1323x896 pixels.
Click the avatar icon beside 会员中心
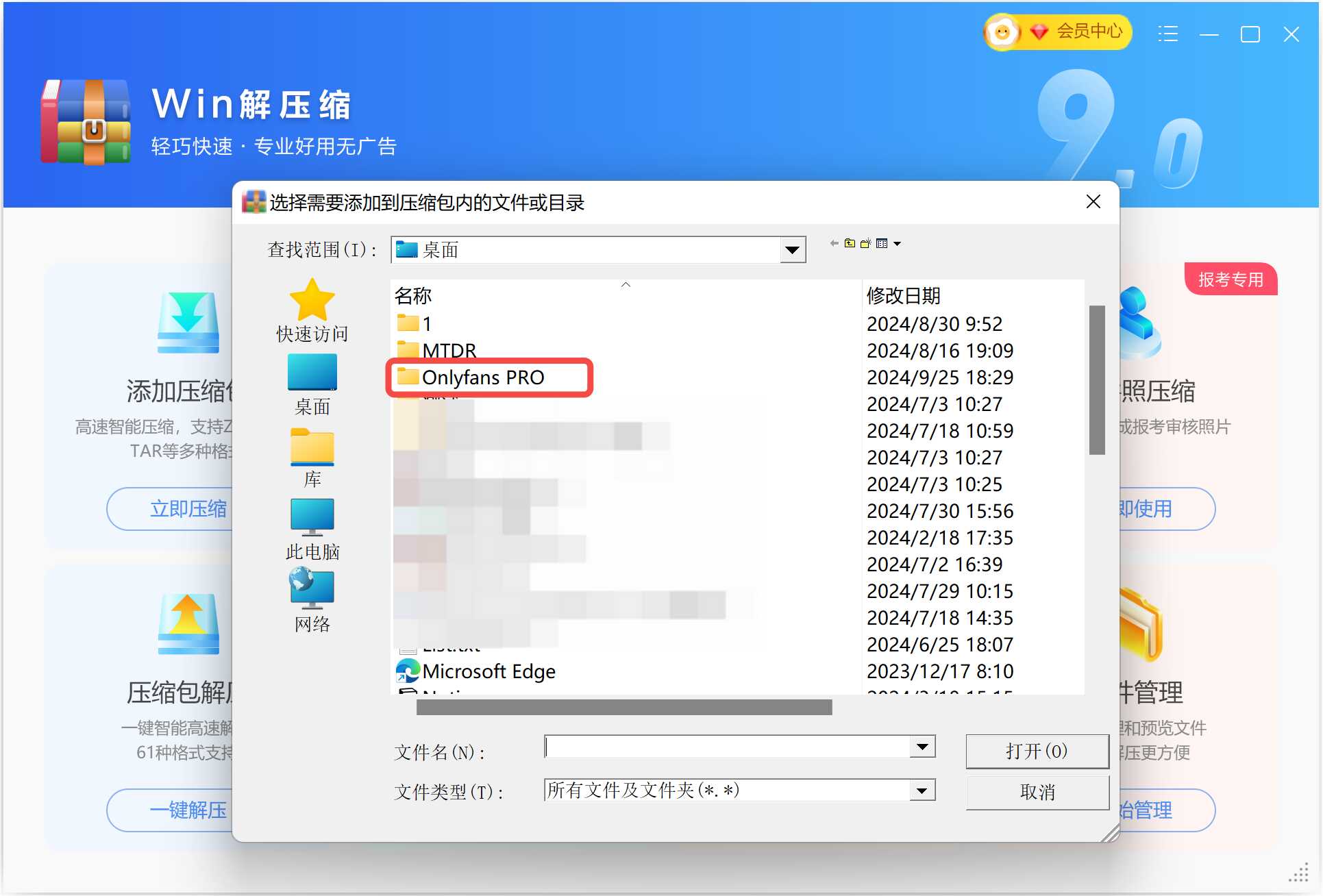pyautogui.click(x=1002, y=32)
